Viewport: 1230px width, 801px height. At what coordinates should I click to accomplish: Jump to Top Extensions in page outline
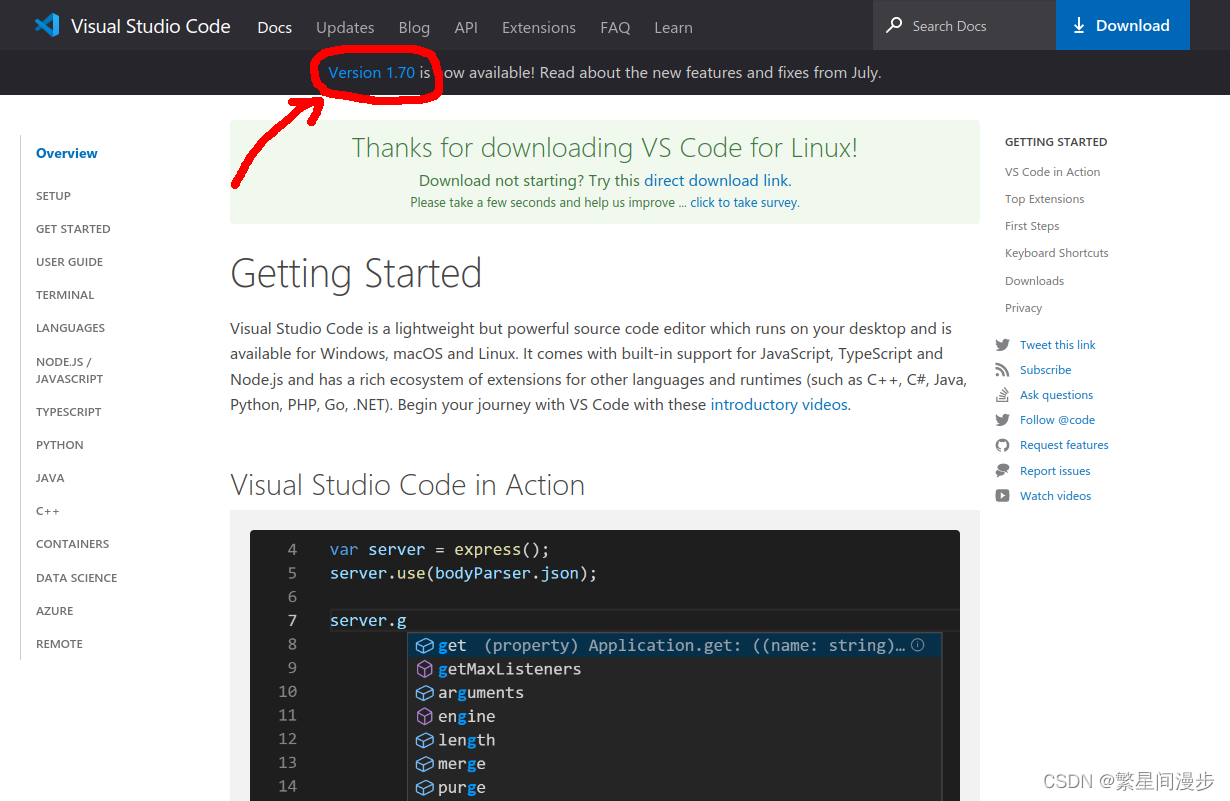tap(1045, 199)
